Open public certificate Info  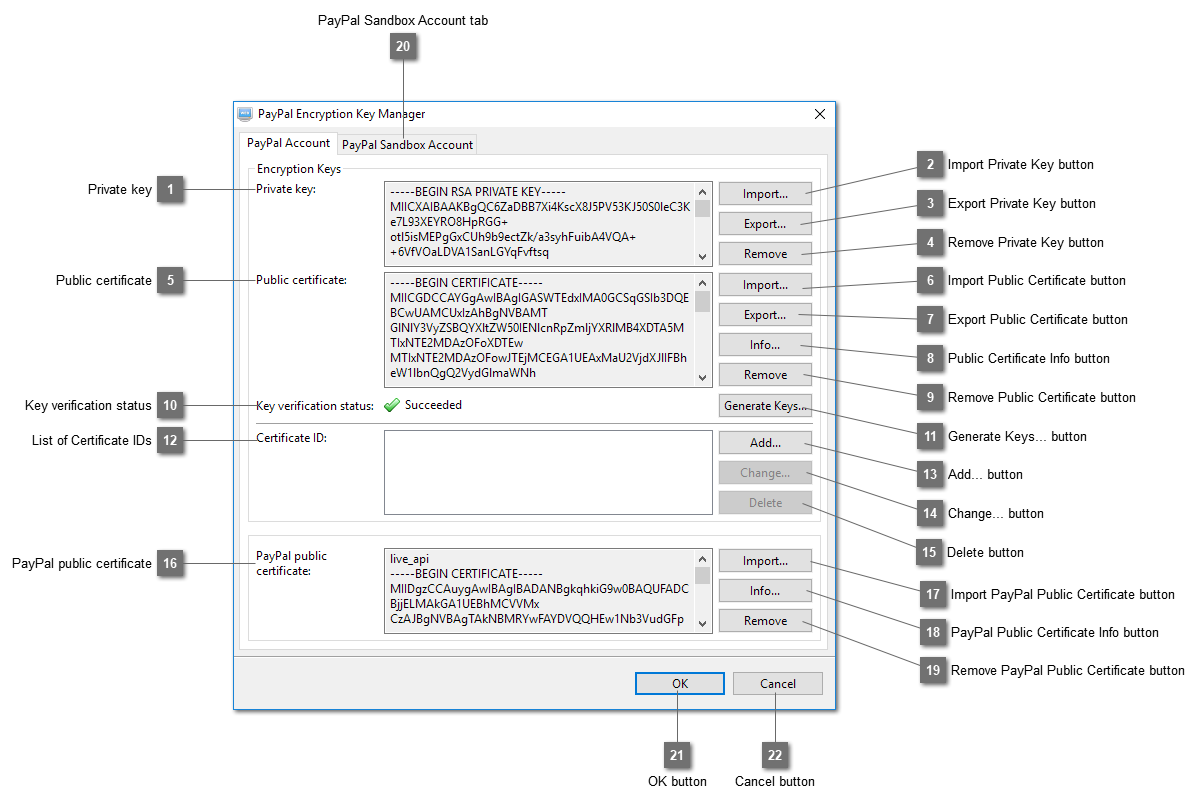pos(765,345)
